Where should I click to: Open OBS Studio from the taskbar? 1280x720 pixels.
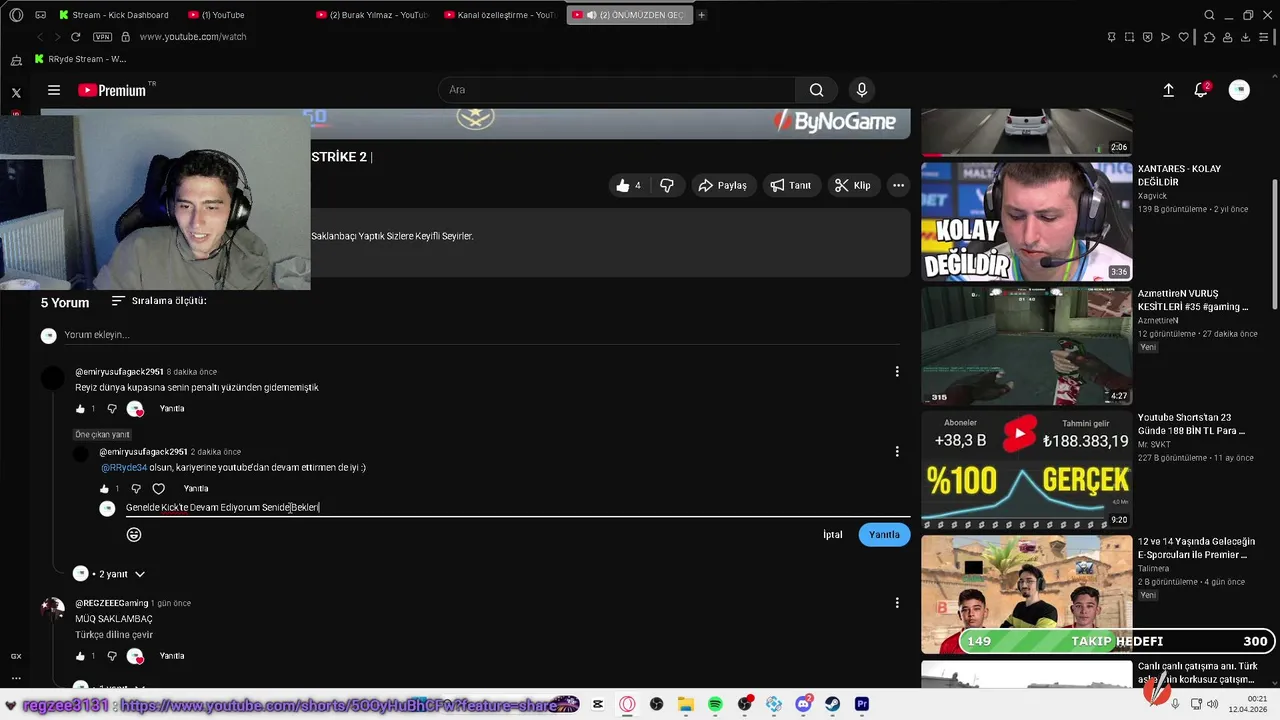point(657,704)
